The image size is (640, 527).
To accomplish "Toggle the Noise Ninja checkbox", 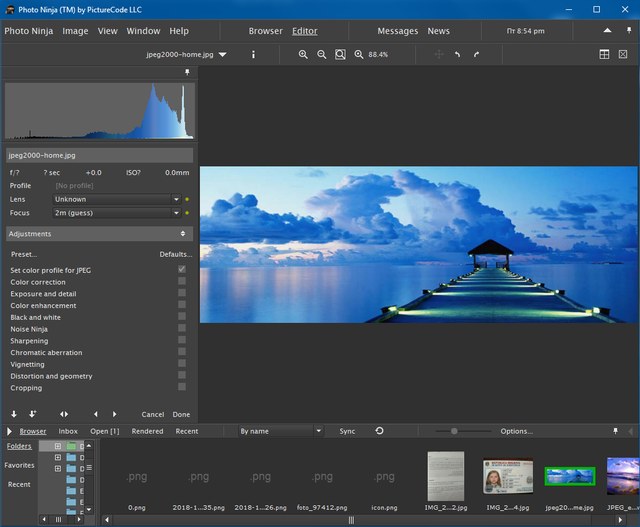I will coord(181,329).
